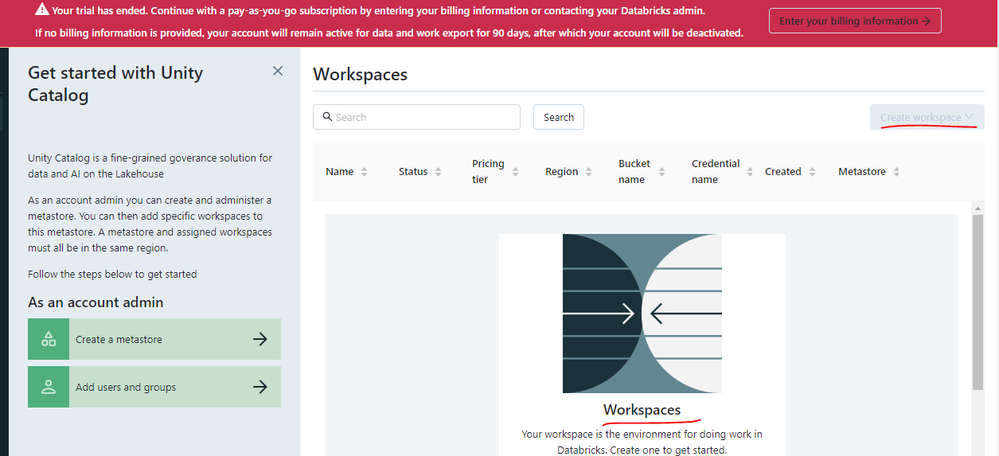This screenshot has height=456, width=999.
Task: Sort table by Status column arrows
Action: (x=438, y=172)
